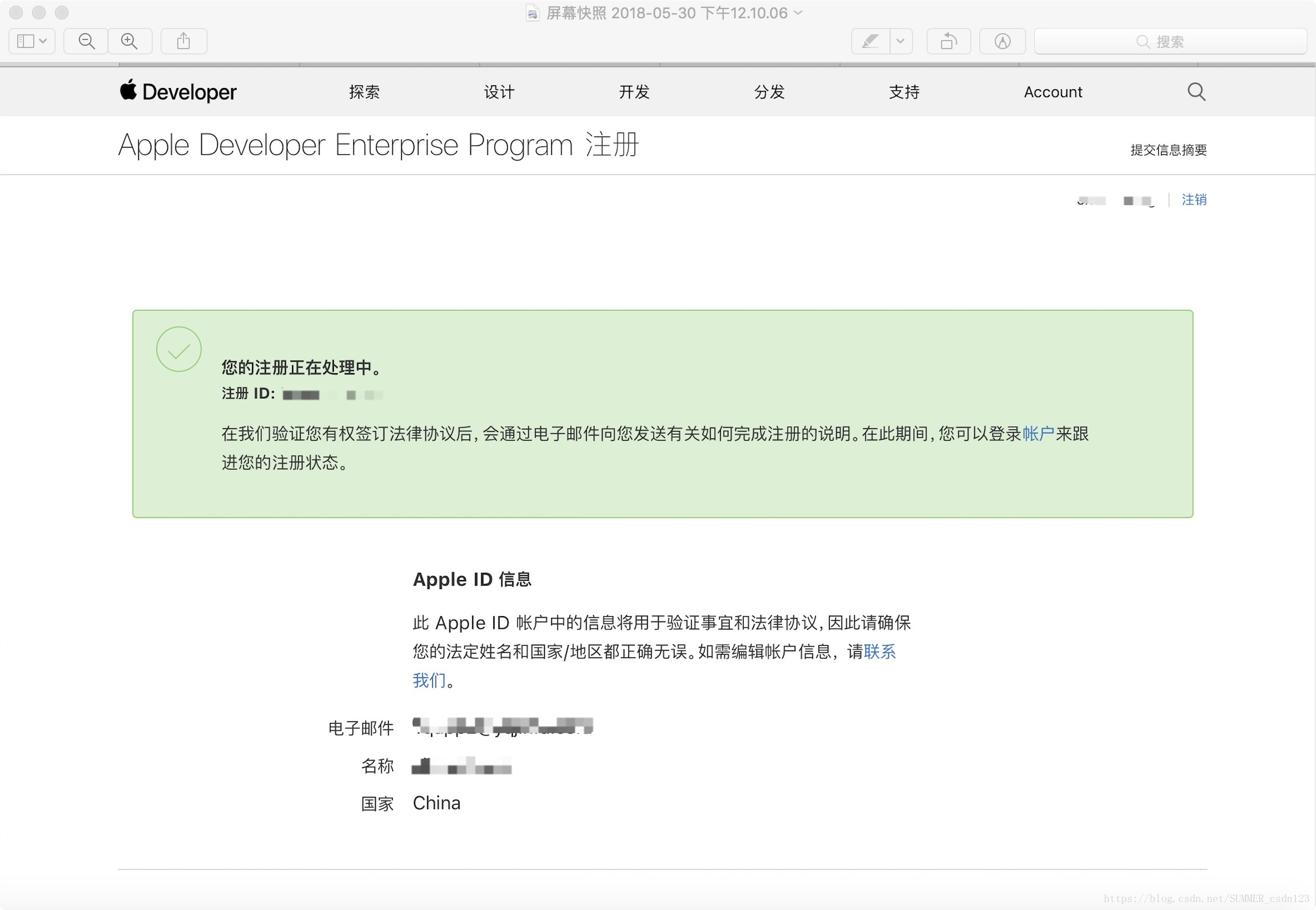Viewport: 1316px width, 910px height.
Task: Select the highlight pen tool
Action: tap(870, 41)
